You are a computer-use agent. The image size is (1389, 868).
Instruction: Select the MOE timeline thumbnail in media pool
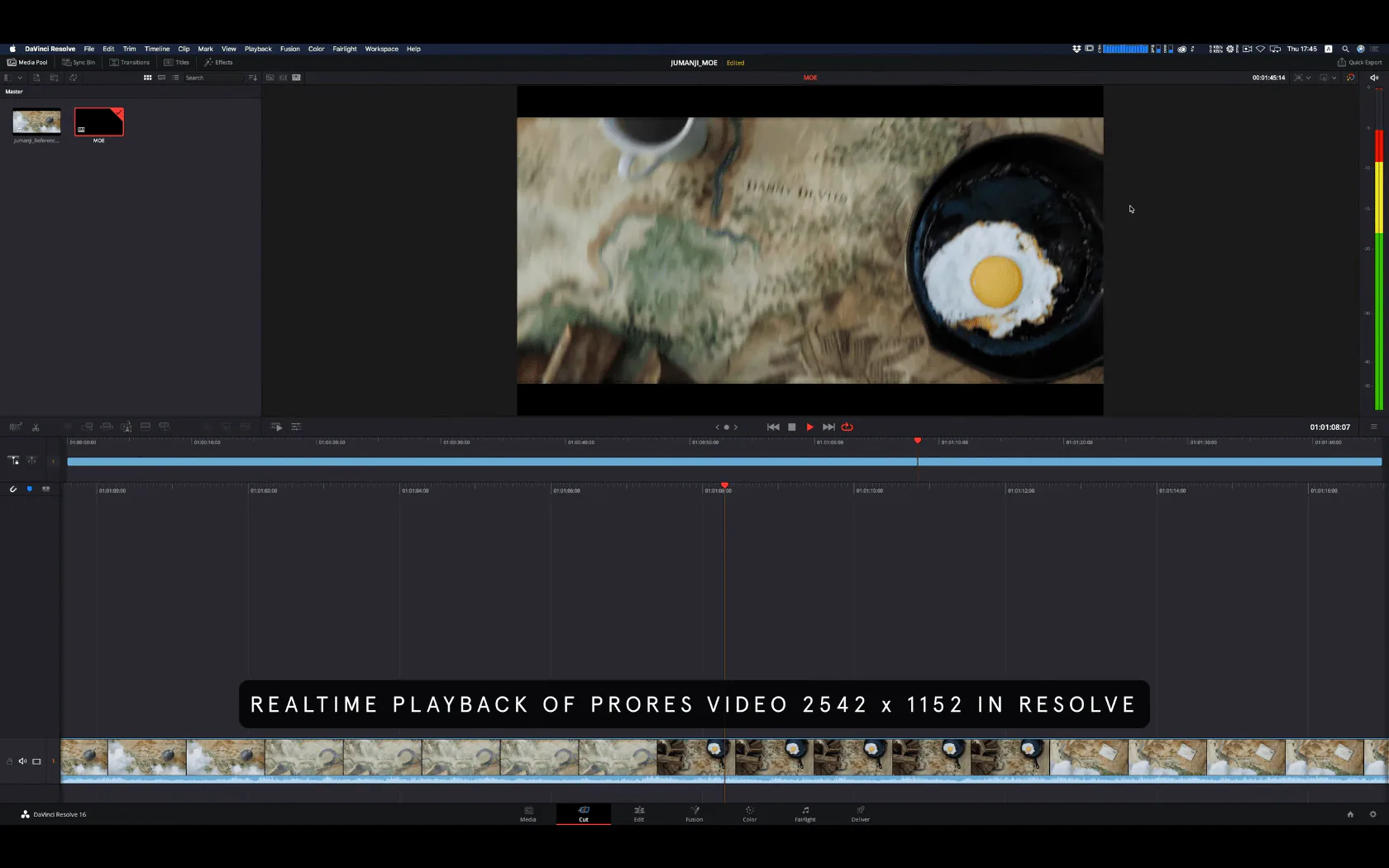(x=99, y=122)
